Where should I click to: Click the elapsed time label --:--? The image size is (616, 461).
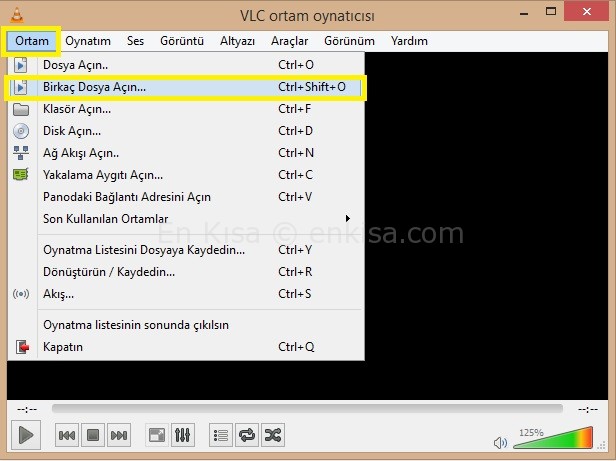(27, 410)
